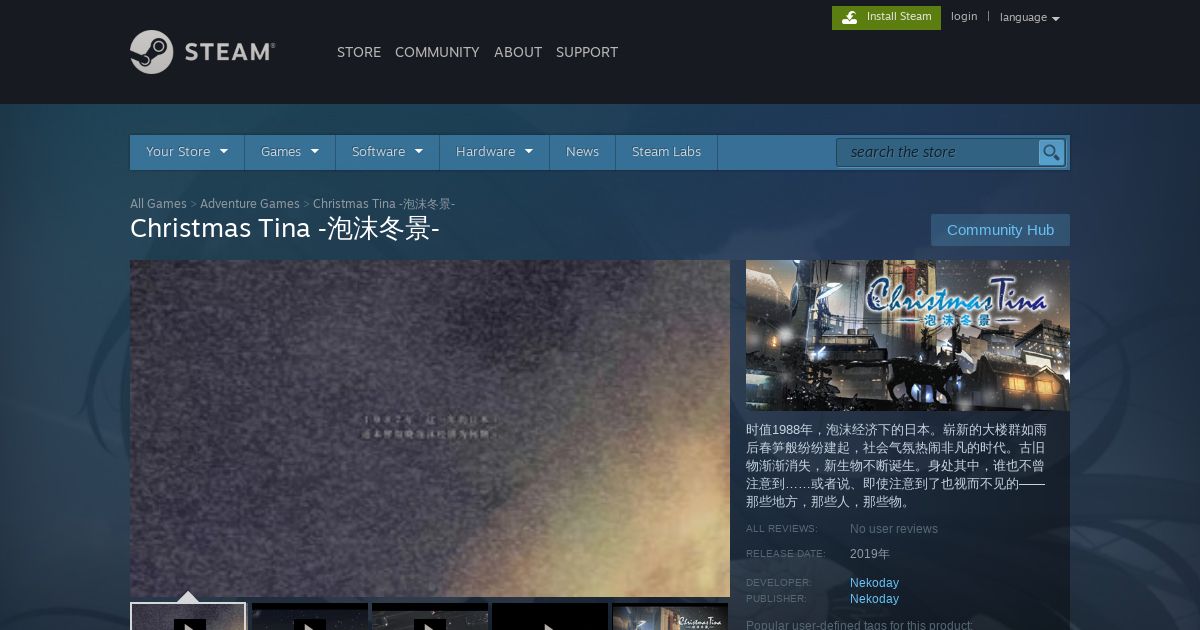Expand the Your Store dropdown
The width and height of the screenshot is (1200, 630).
coord(187,152)
